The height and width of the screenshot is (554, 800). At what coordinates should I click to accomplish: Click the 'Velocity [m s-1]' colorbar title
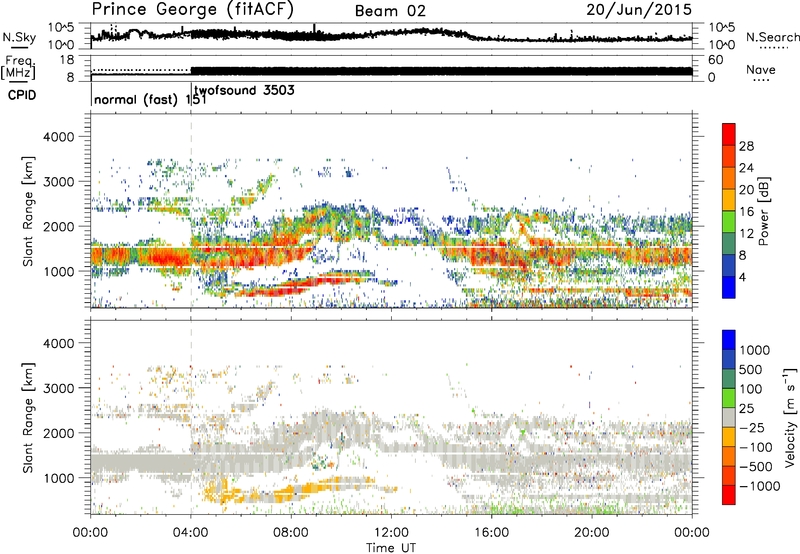(x=790, y=417)
